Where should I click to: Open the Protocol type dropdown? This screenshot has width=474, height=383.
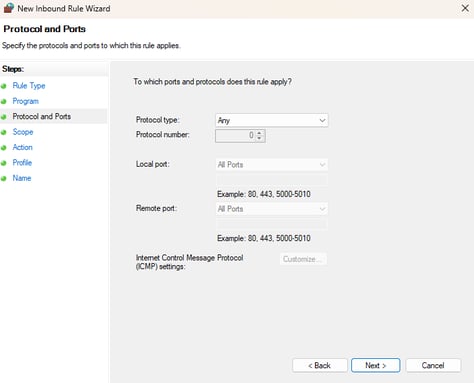click(x=272, y=120)
